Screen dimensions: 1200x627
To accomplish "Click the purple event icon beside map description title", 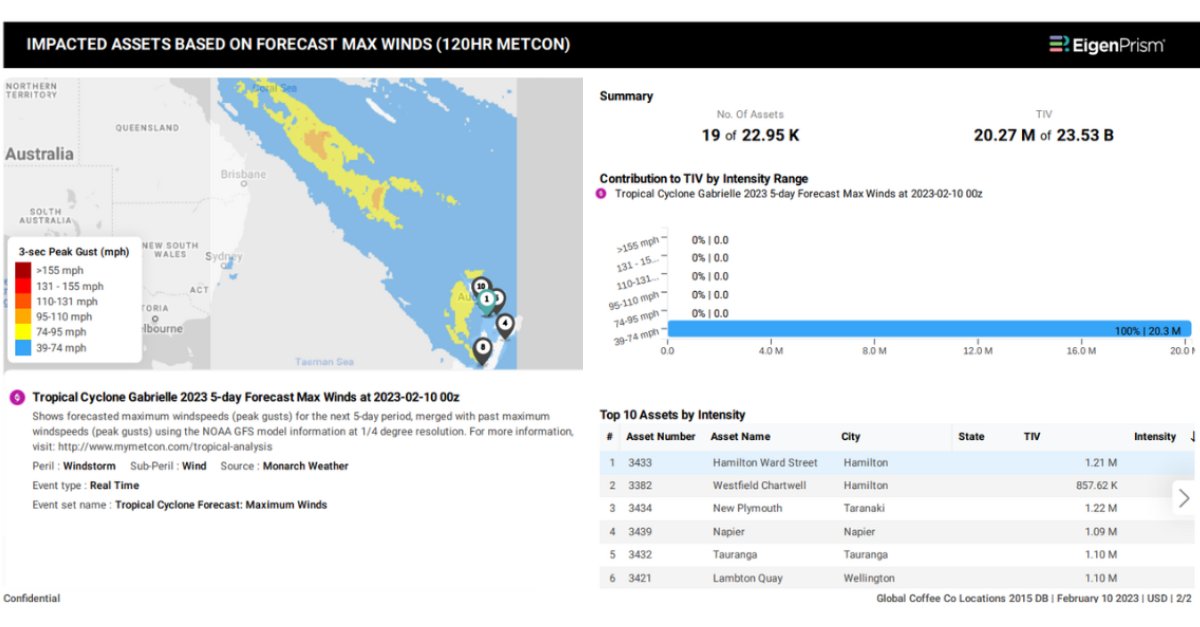I will point(17,397).
